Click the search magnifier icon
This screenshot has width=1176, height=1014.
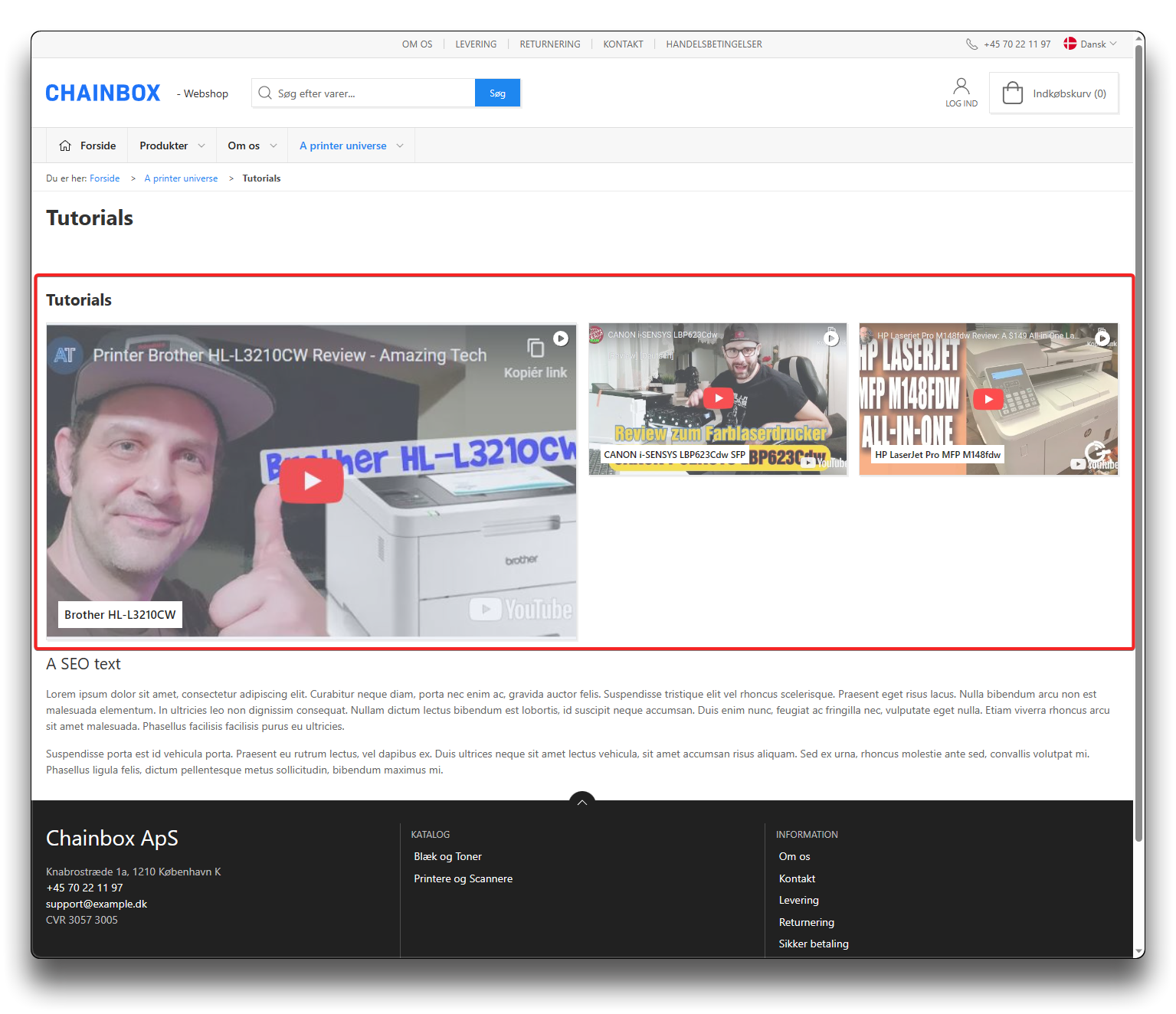265,93
